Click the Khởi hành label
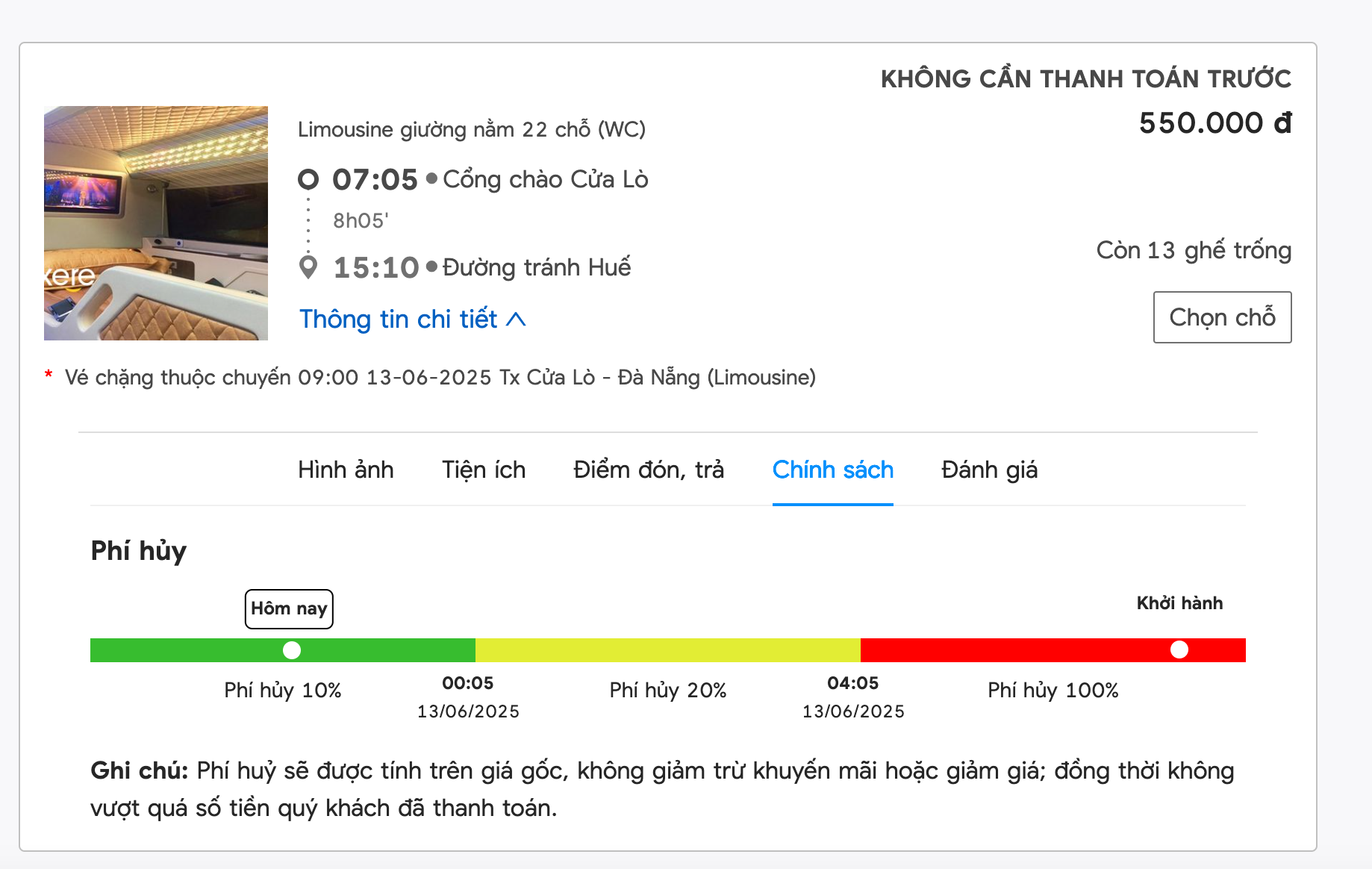The image size is (1372, 869). click(1179, 603)
